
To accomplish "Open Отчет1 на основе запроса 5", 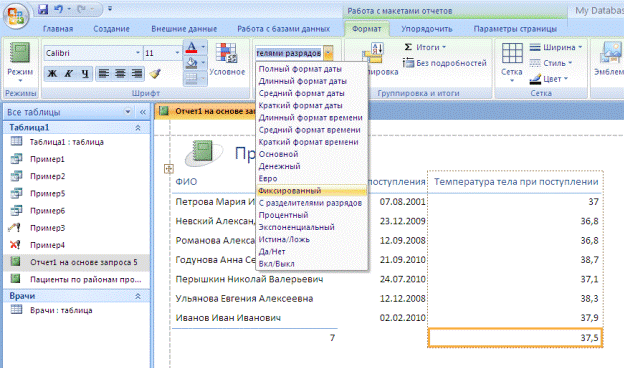I will tap(76, 262).
